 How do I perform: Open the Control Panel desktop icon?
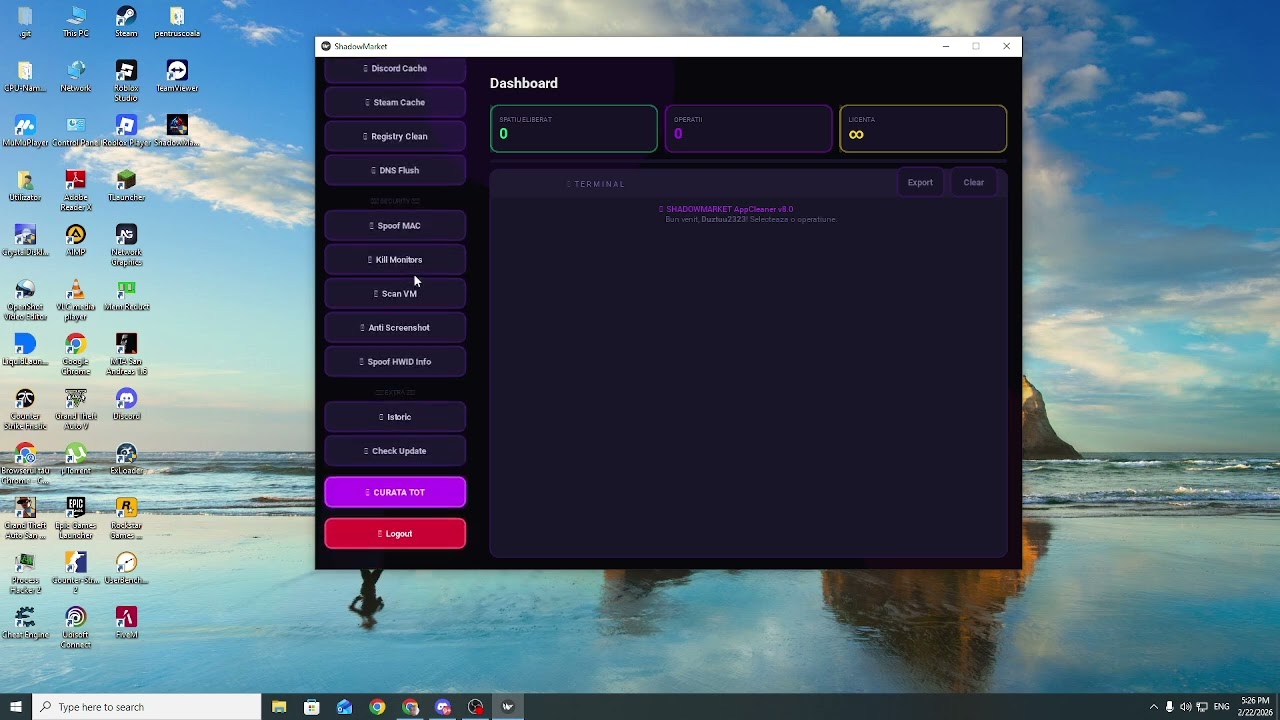[x=76, y=131]
